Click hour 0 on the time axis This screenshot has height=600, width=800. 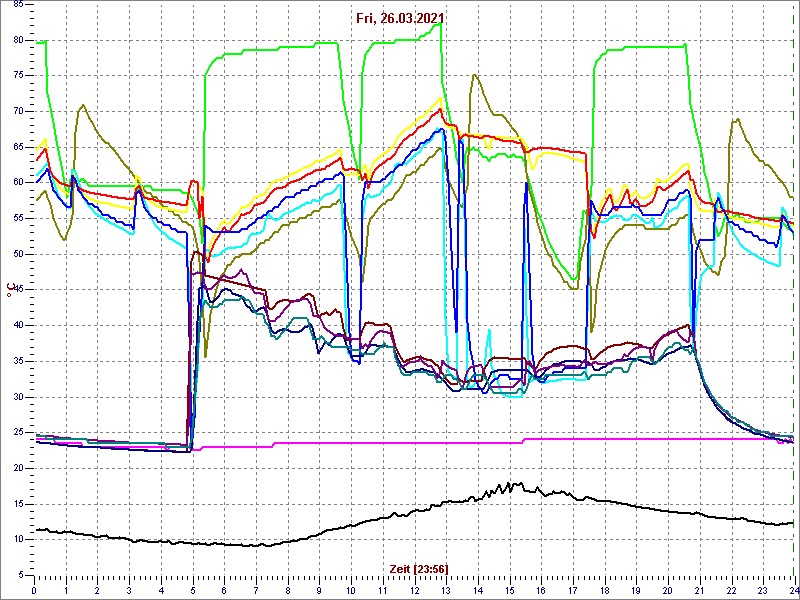click(34, 591)
